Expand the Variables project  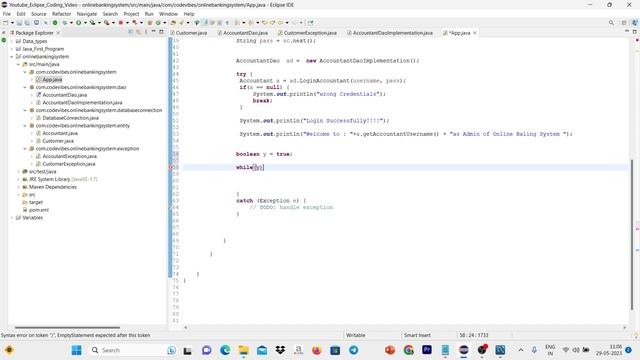(12, 218)
